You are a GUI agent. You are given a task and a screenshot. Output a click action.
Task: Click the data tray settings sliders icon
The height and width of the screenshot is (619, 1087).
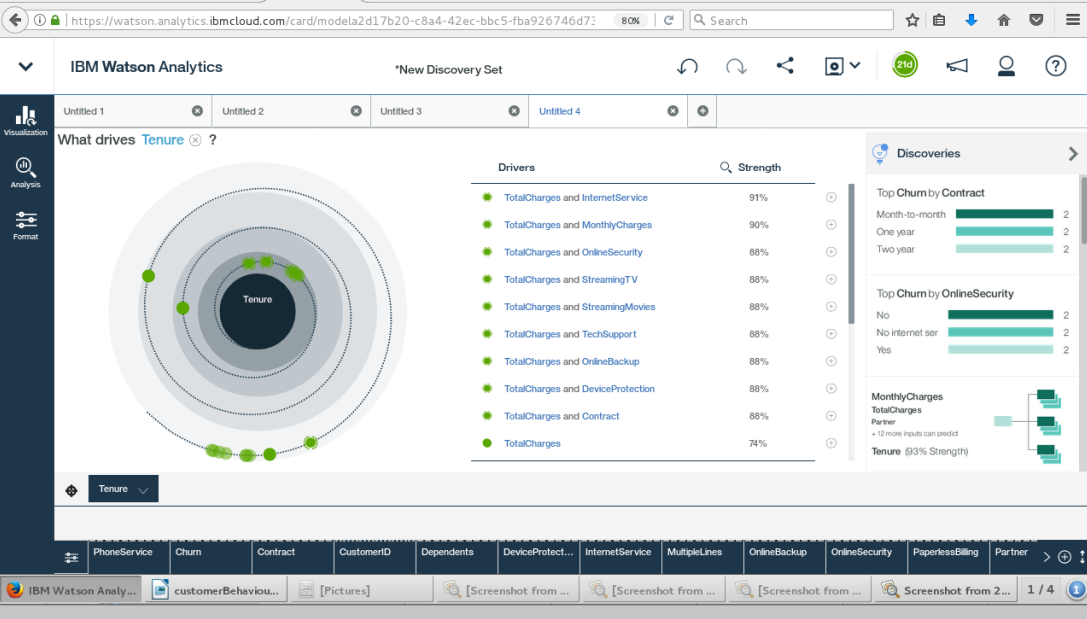click(x=71, y=557)
